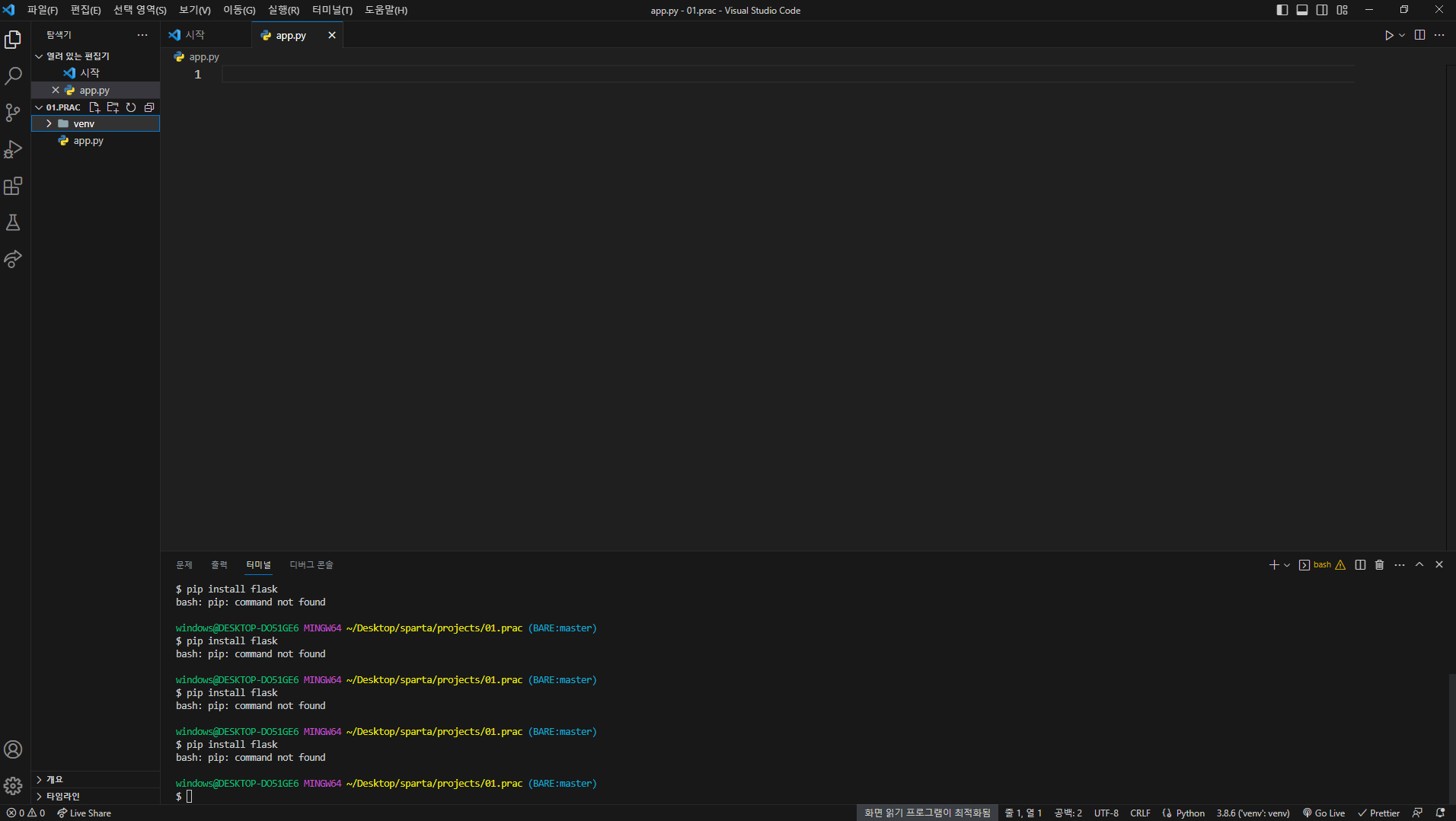Close the app.py editor tab
The width and height of the screenshot is (1456, 821).
[332, 35]
